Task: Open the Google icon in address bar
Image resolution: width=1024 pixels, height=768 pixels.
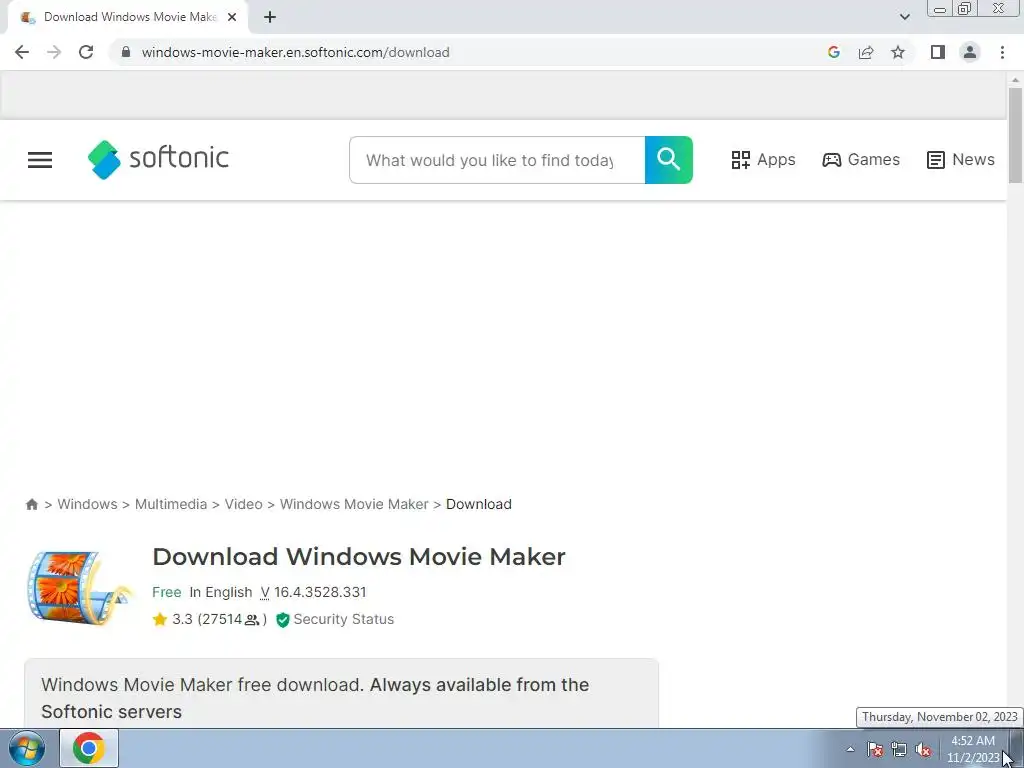Action: point(833,52)
